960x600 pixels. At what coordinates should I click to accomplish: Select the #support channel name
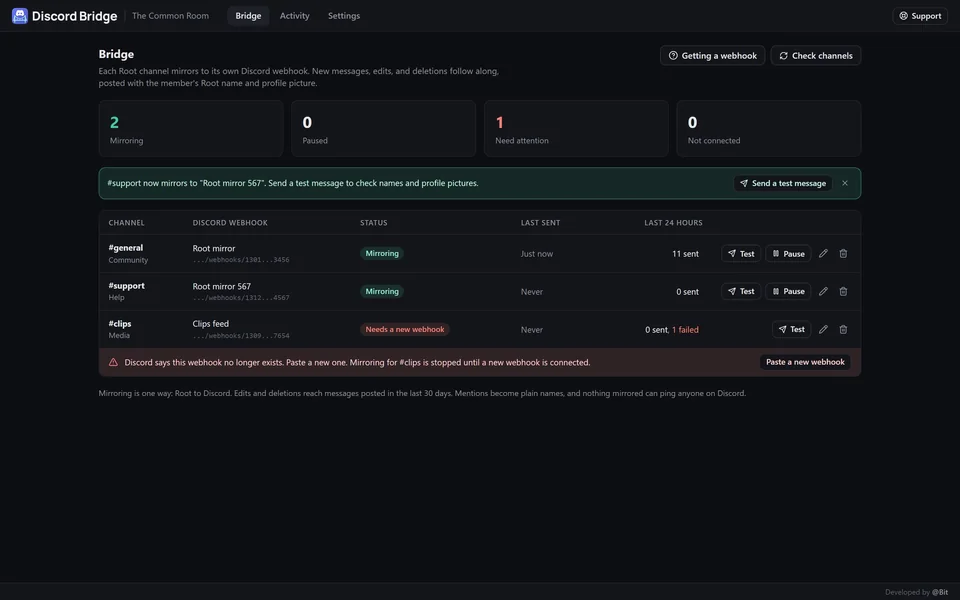(127, 286)
